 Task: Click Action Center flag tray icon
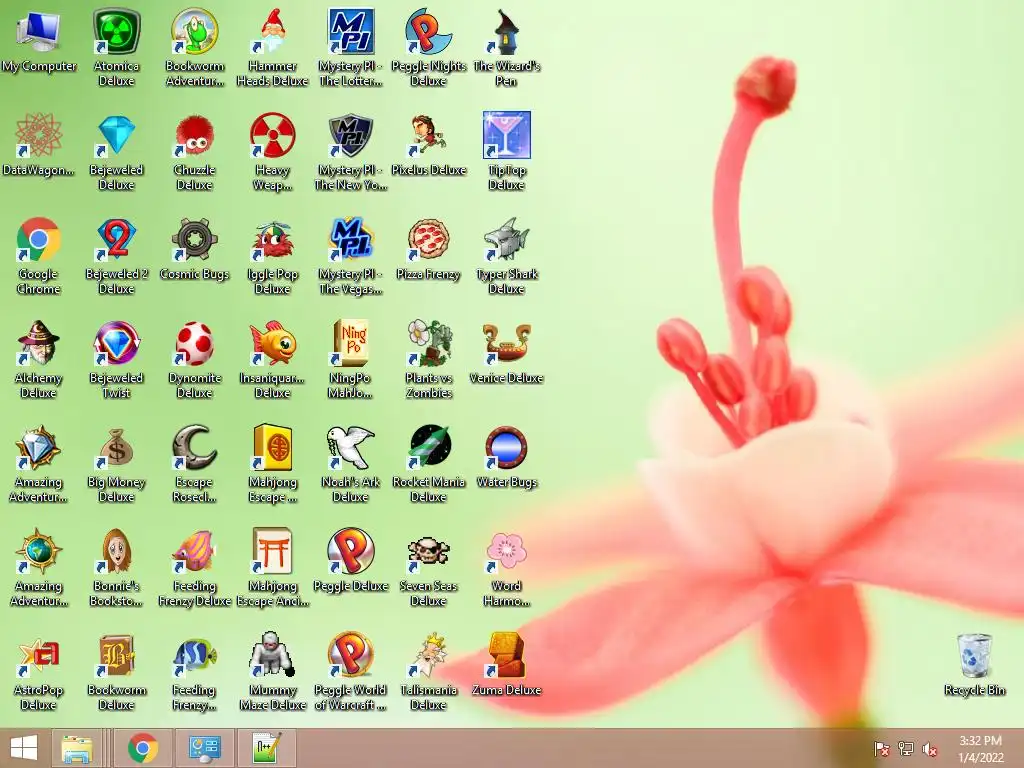coord(882,748)
